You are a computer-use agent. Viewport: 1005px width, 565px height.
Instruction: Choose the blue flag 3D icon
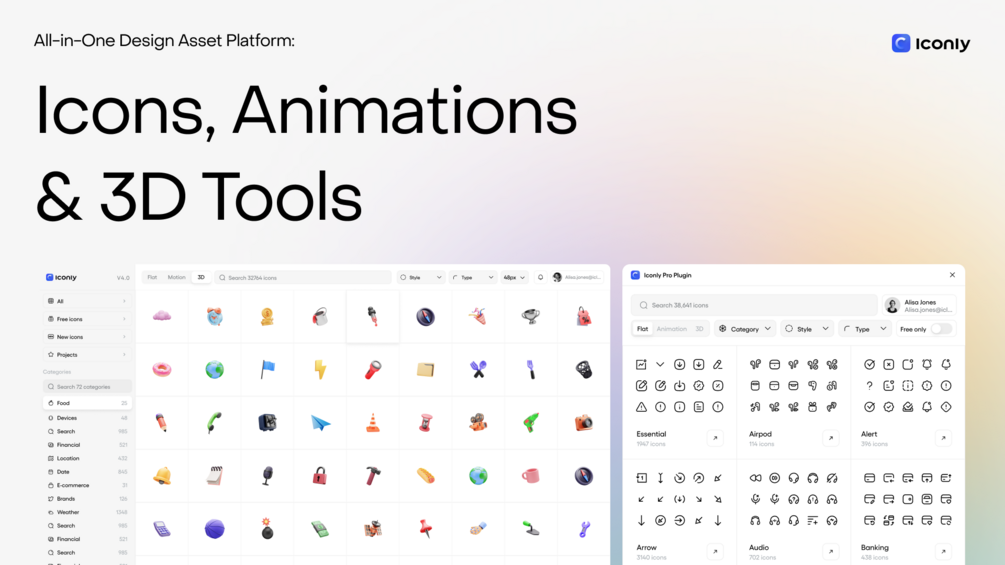(x=268, y=370)
